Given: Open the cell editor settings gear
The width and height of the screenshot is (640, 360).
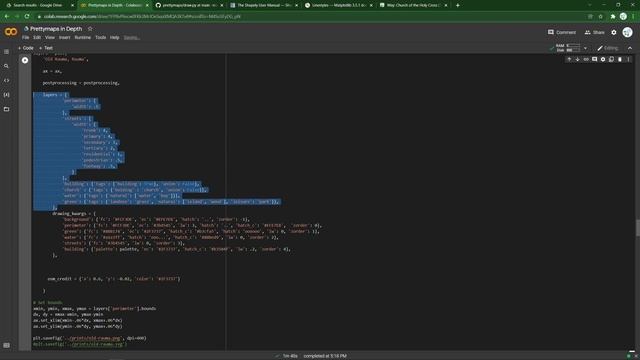Looking at the screenshot, I should pos(603,59).
